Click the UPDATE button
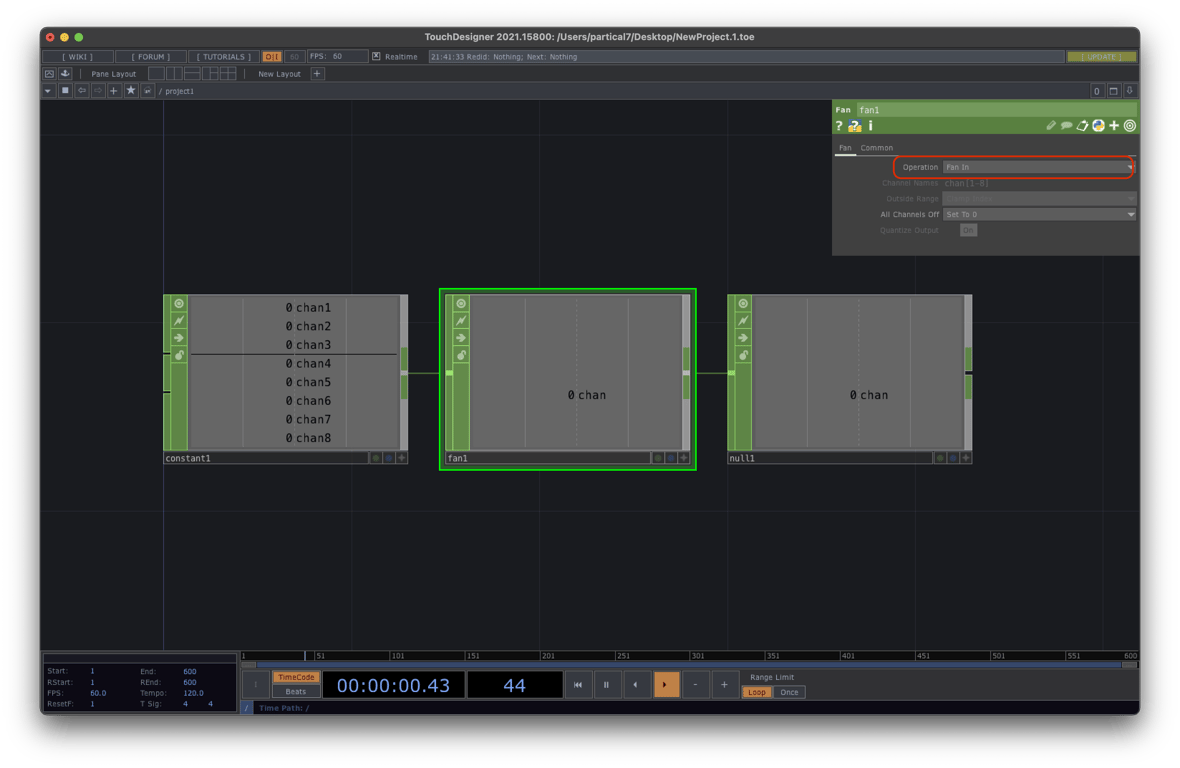The height and width of the screenshot is (768, 1180). [x=1102, y=56]
